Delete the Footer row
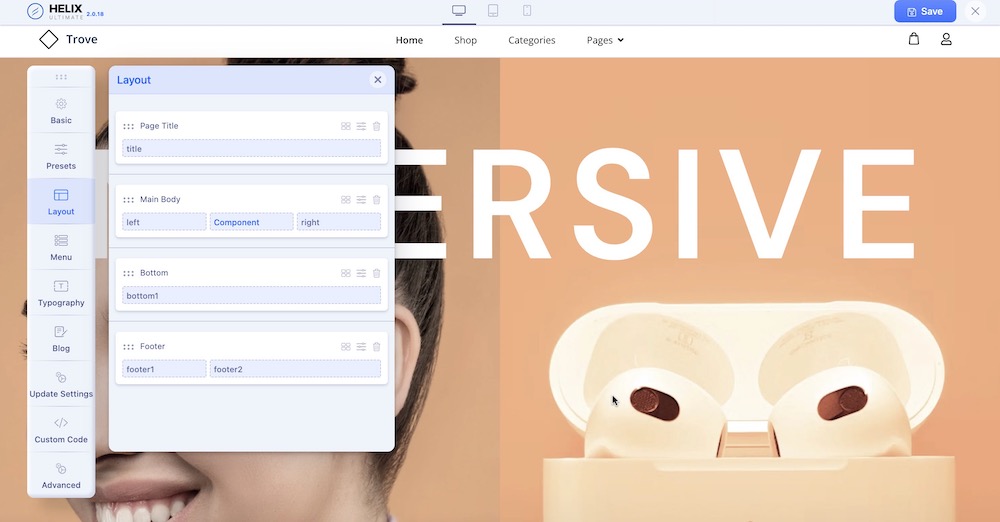 pyautogui.click(x=376, y=347)
